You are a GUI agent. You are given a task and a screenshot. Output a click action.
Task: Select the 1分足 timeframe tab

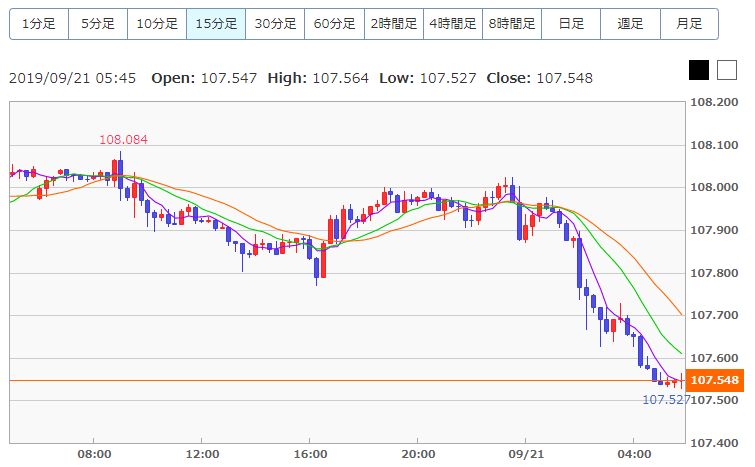click(39, 23)
